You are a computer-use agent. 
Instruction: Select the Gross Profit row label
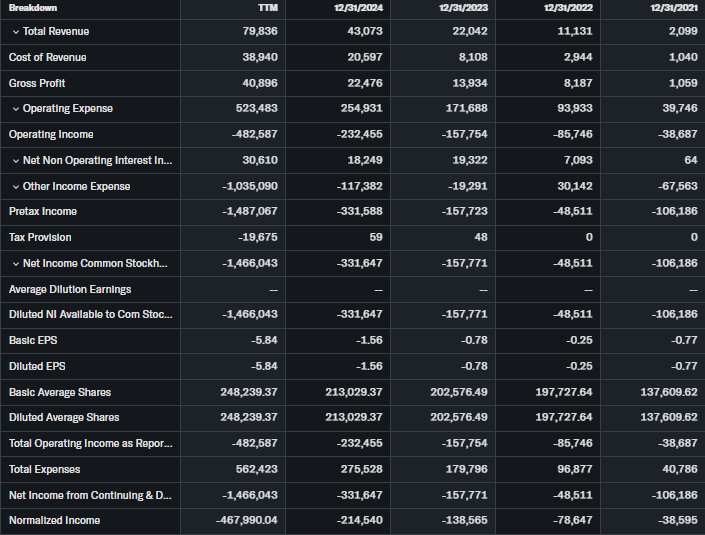click(37, 83)
